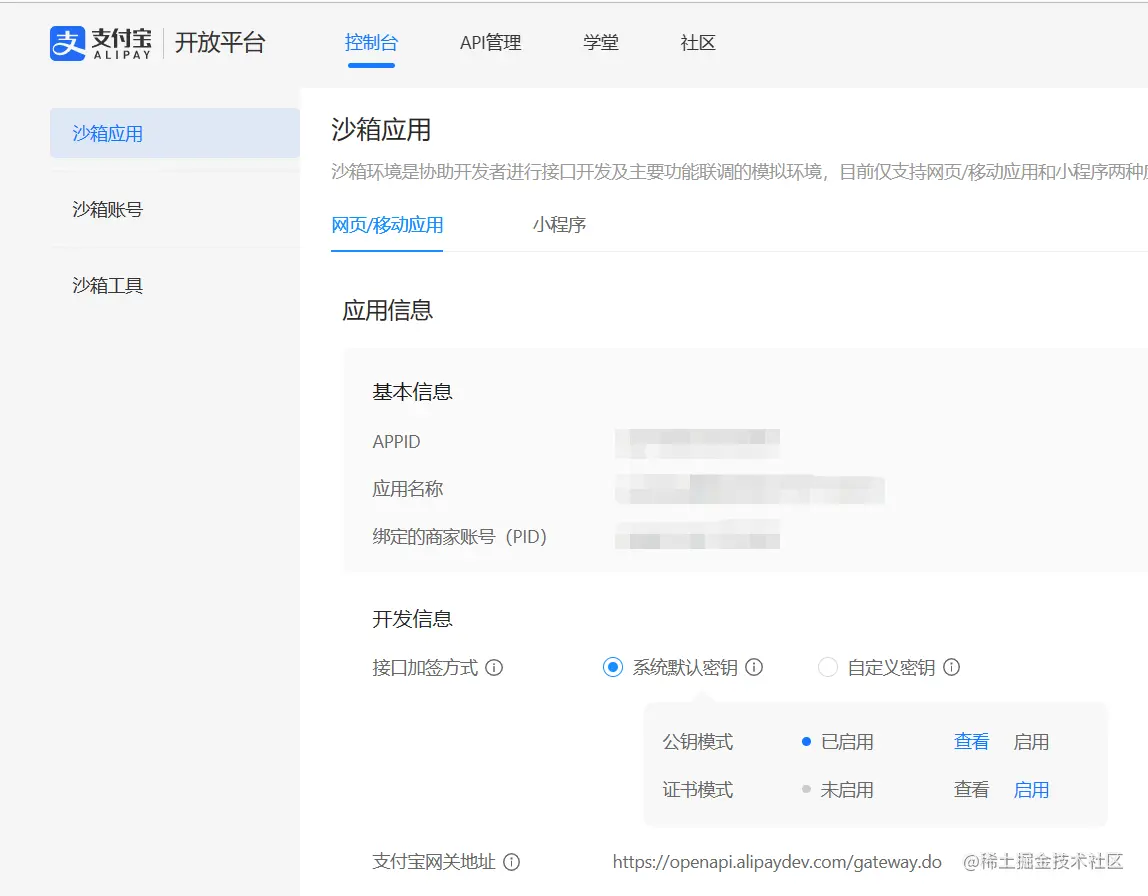Click the 已启用 status text
This screenshot has width=1148, height=896.
point(847,742)
